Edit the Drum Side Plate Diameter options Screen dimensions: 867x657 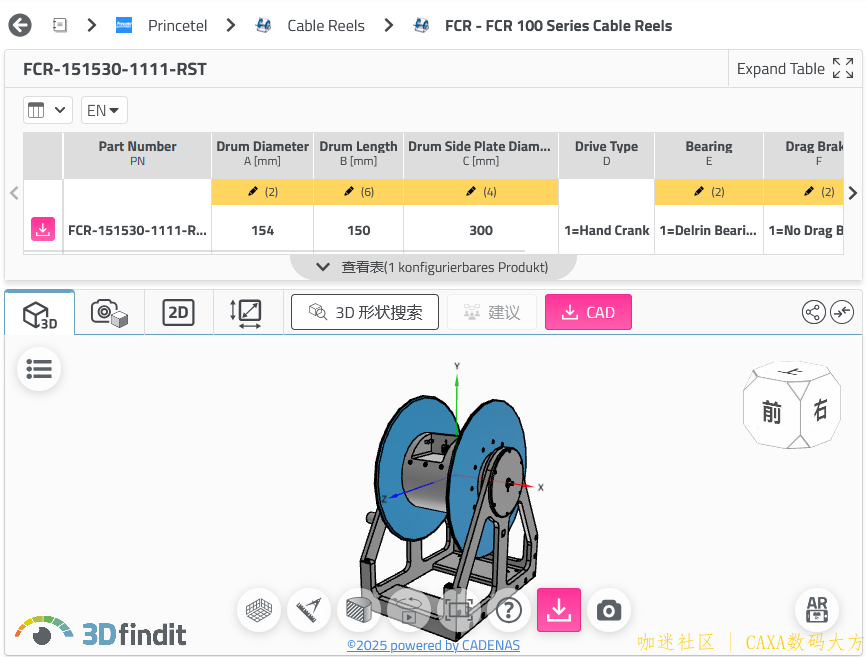(481, 192)
